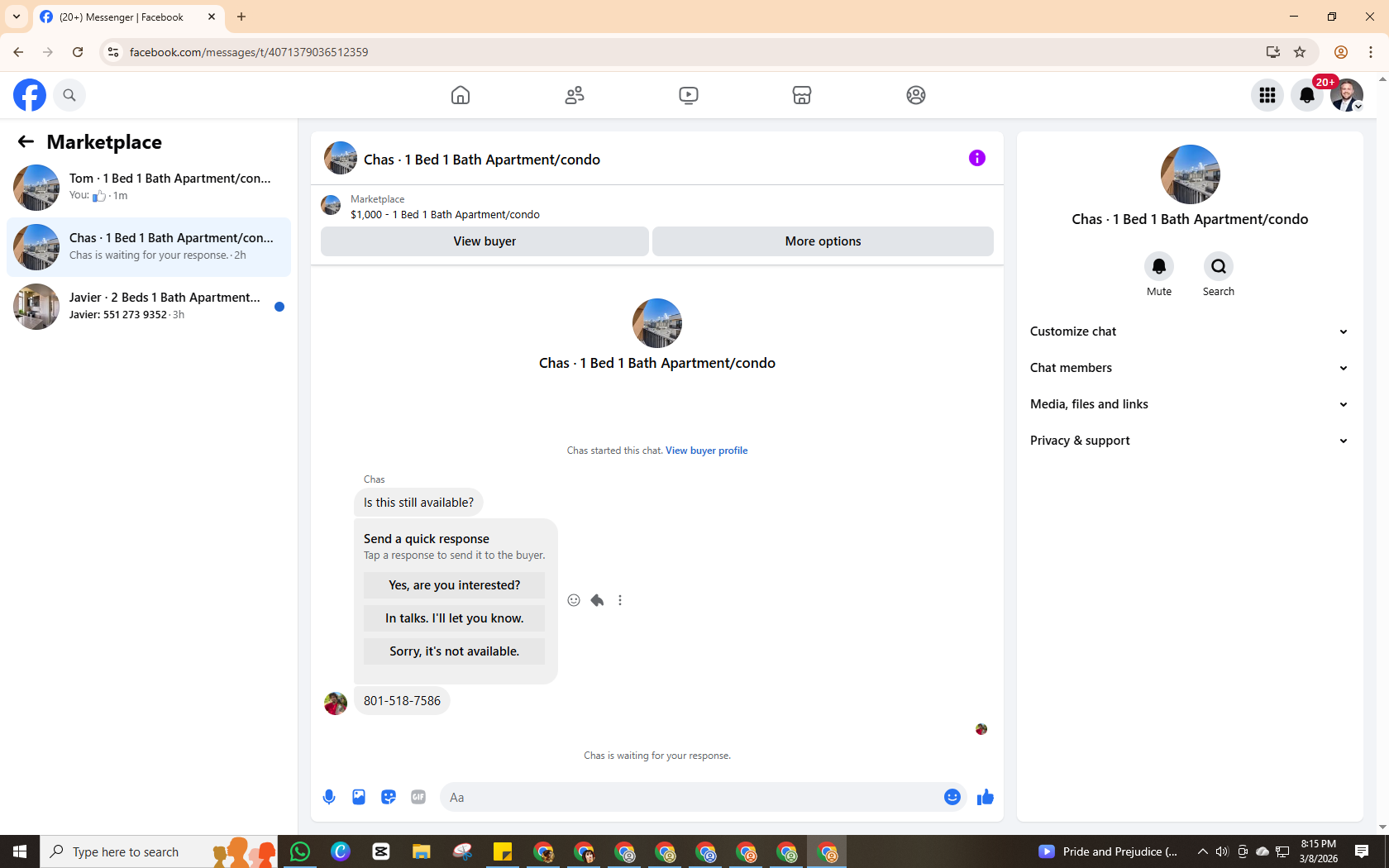Open the Facebook logo home link
Viewport: 1389px width, 868px height.
[x=30, y=95]
